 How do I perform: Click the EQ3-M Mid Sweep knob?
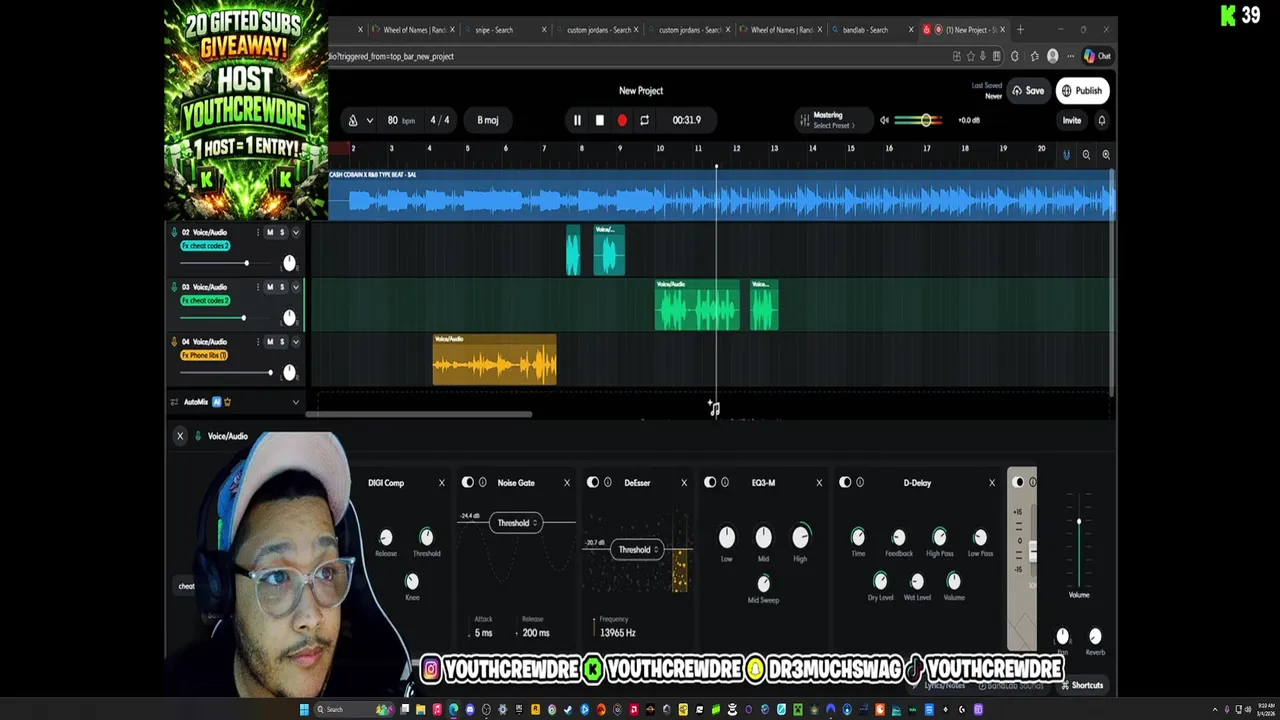[x=763, y=583]
